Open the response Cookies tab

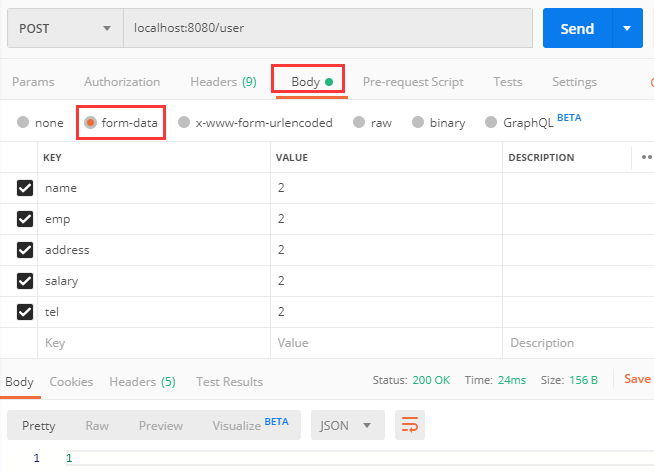click(x=71, y=382)
